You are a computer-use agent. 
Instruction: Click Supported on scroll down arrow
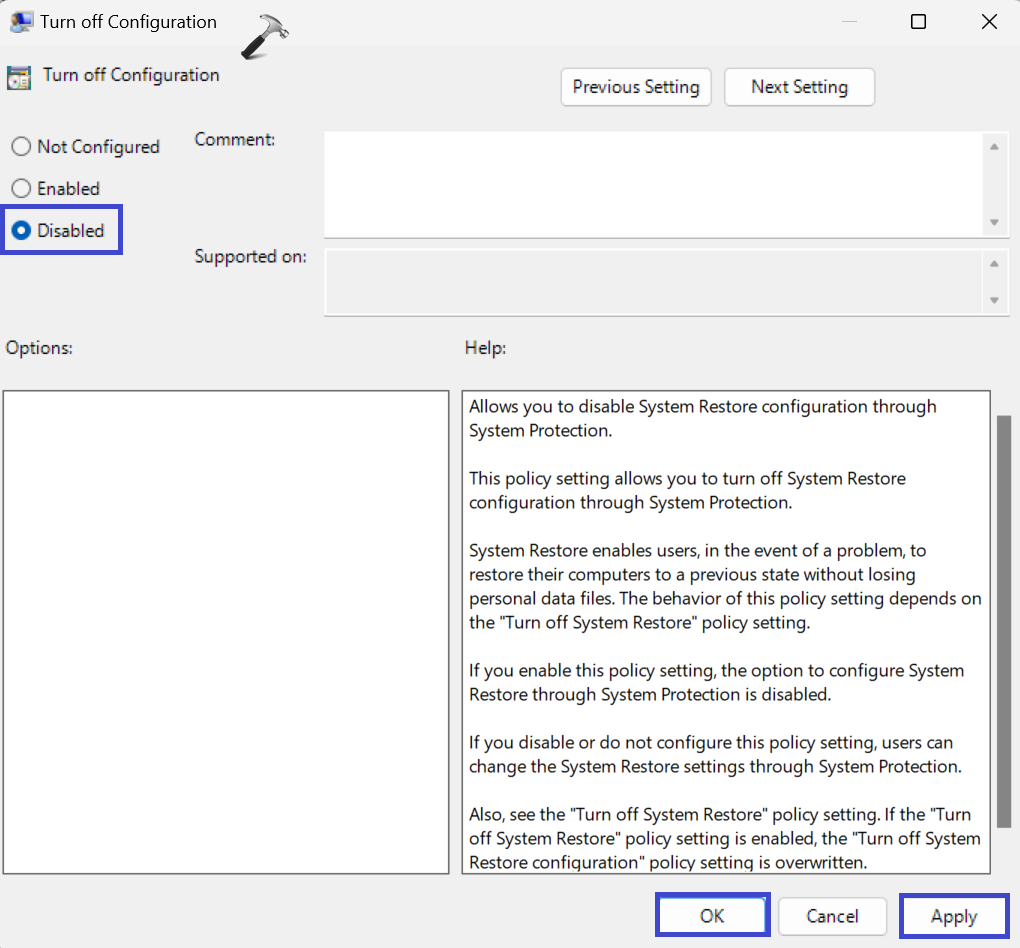pyautogui.click(x=994, y=300)
